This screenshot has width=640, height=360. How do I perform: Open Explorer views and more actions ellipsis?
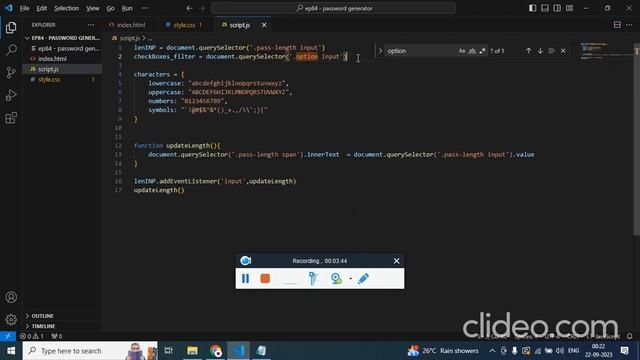point(91,25)
